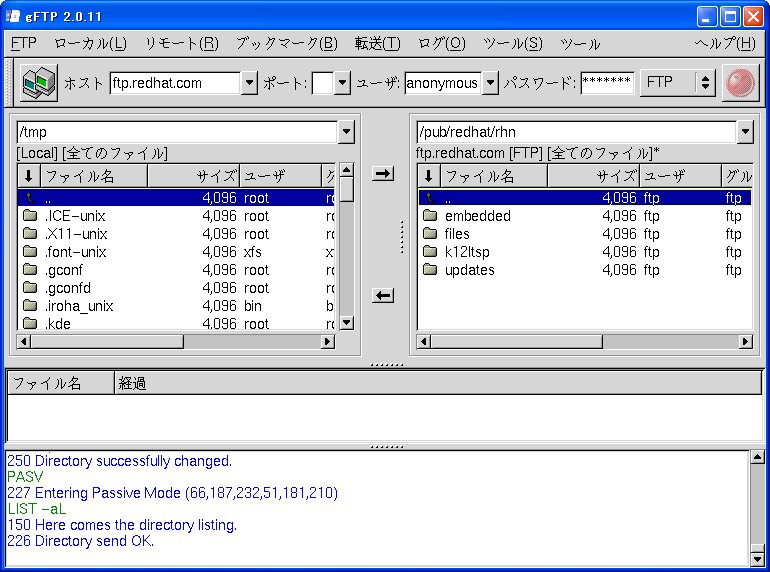Click the remote path field /pub/redhat/rhn
The width and height of the screenshot is (770, 572).
[x=577, y=132]
